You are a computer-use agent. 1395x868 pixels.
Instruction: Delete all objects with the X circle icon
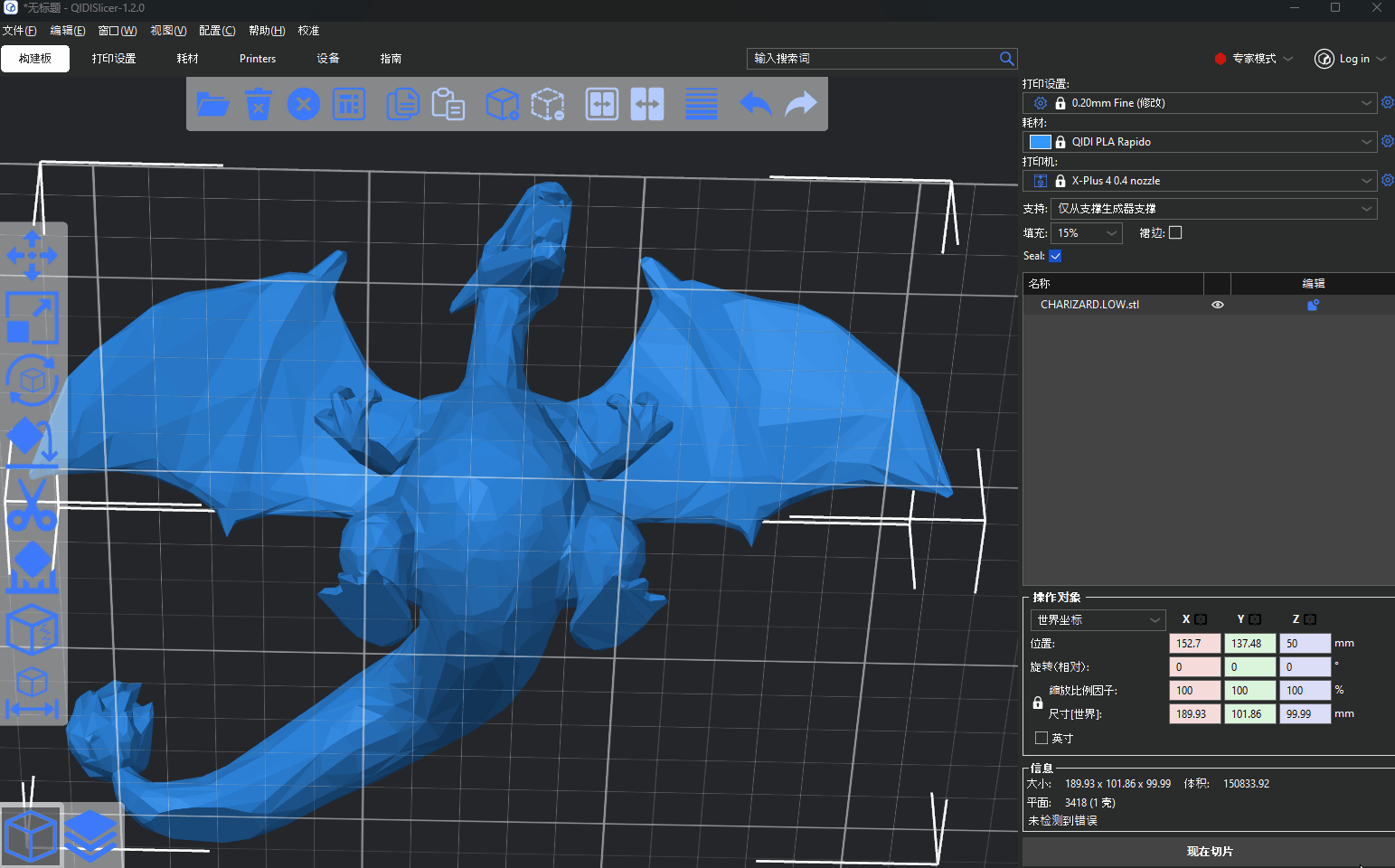tap(304, 104)
